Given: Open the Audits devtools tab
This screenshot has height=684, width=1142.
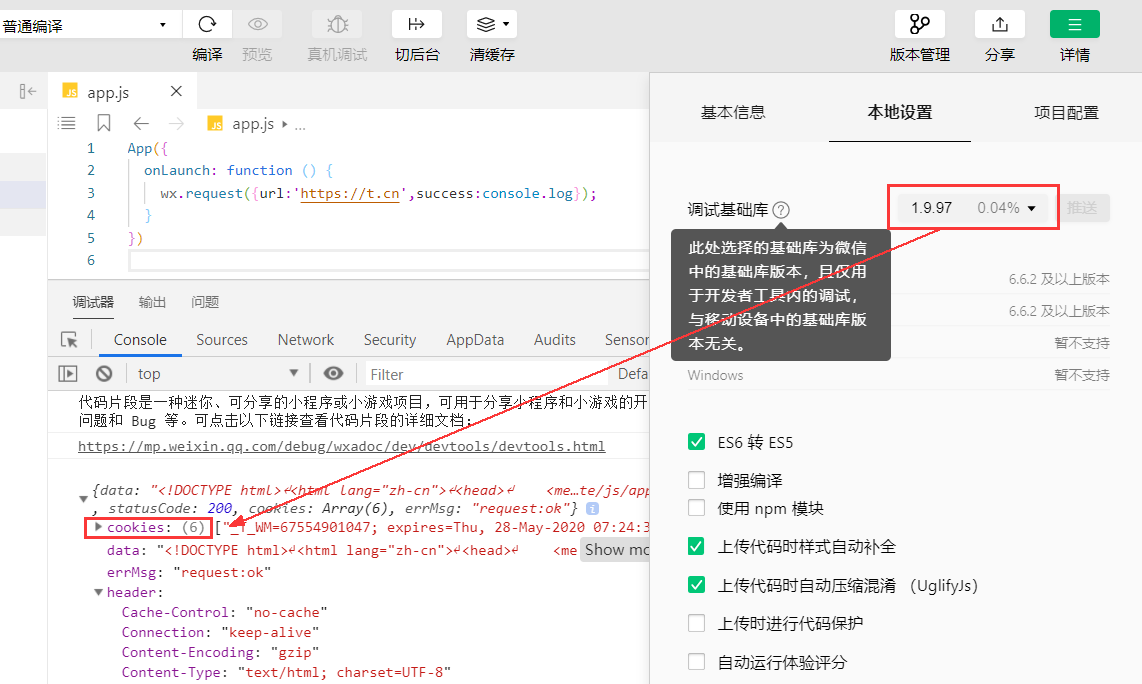Looking at the screenshot, I should click(554, 339).
